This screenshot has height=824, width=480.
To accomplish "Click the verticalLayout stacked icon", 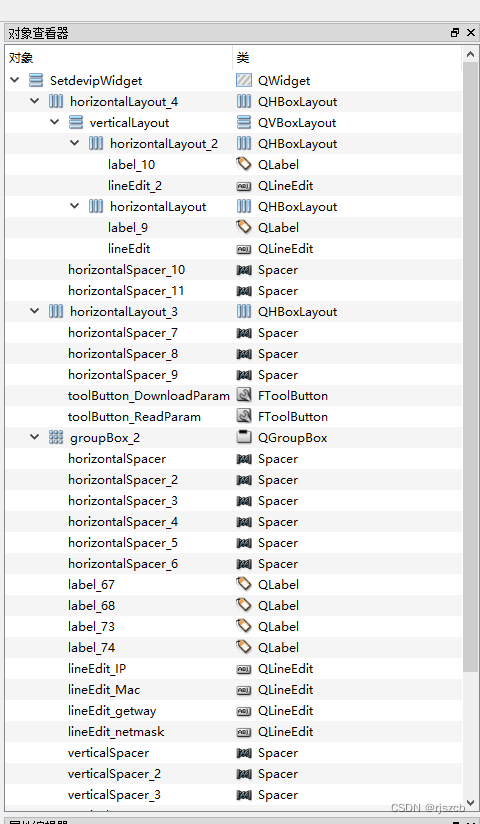I will coord(76,122).
